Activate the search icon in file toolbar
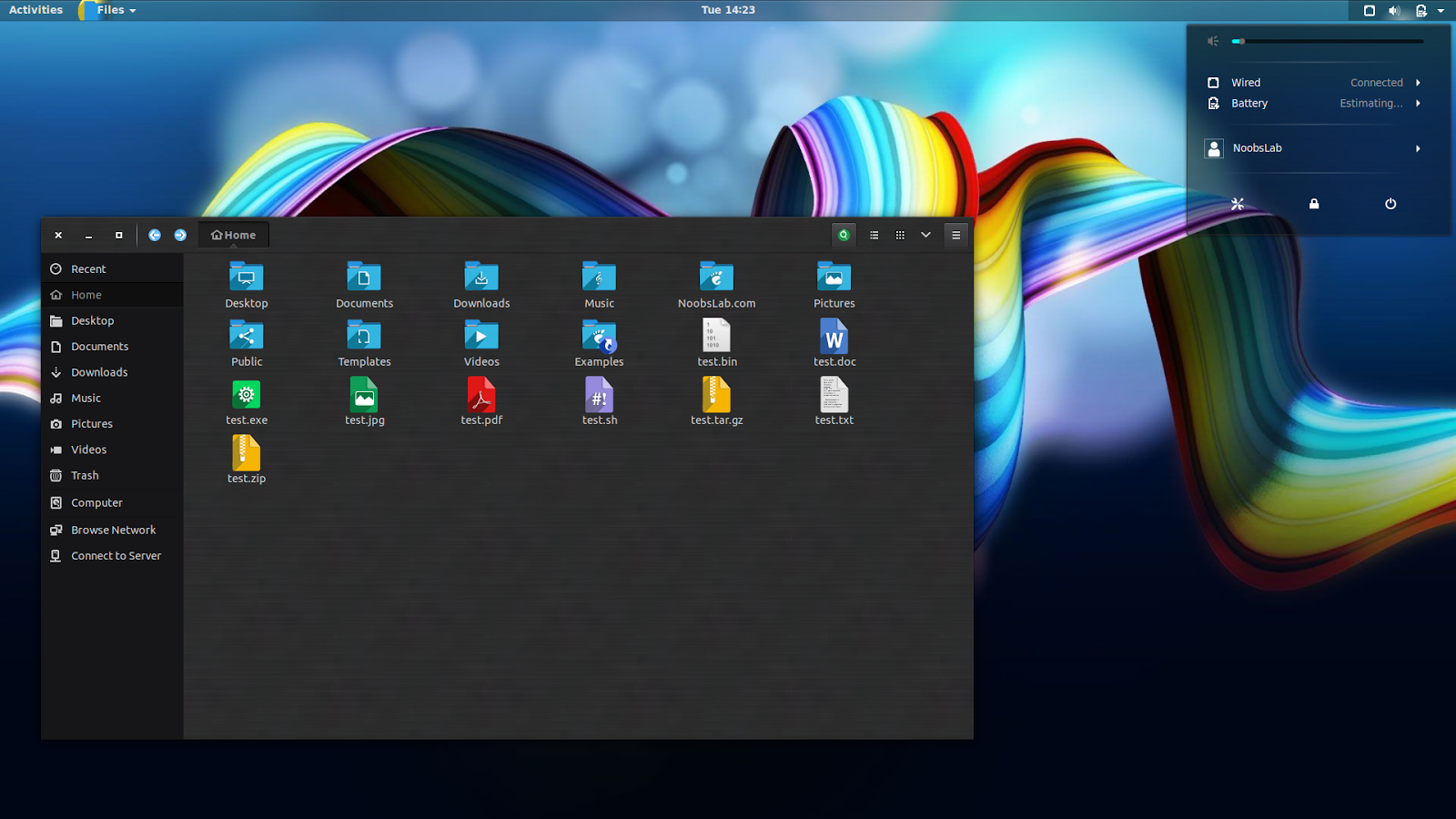1456x819 pixels. [x=843, y=235]
